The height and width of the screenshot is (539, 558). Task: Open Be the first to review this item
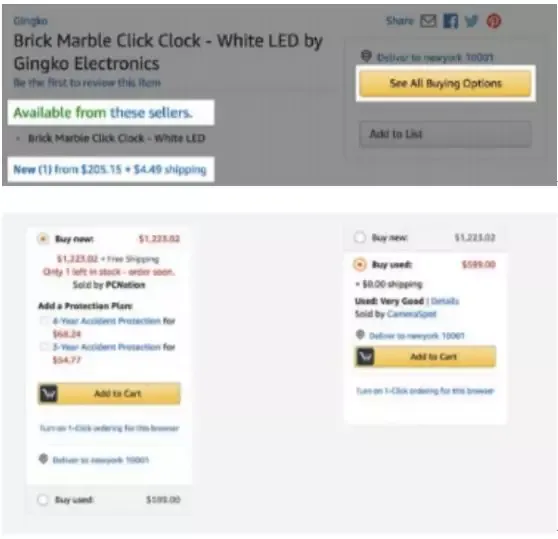click(87, 83)
